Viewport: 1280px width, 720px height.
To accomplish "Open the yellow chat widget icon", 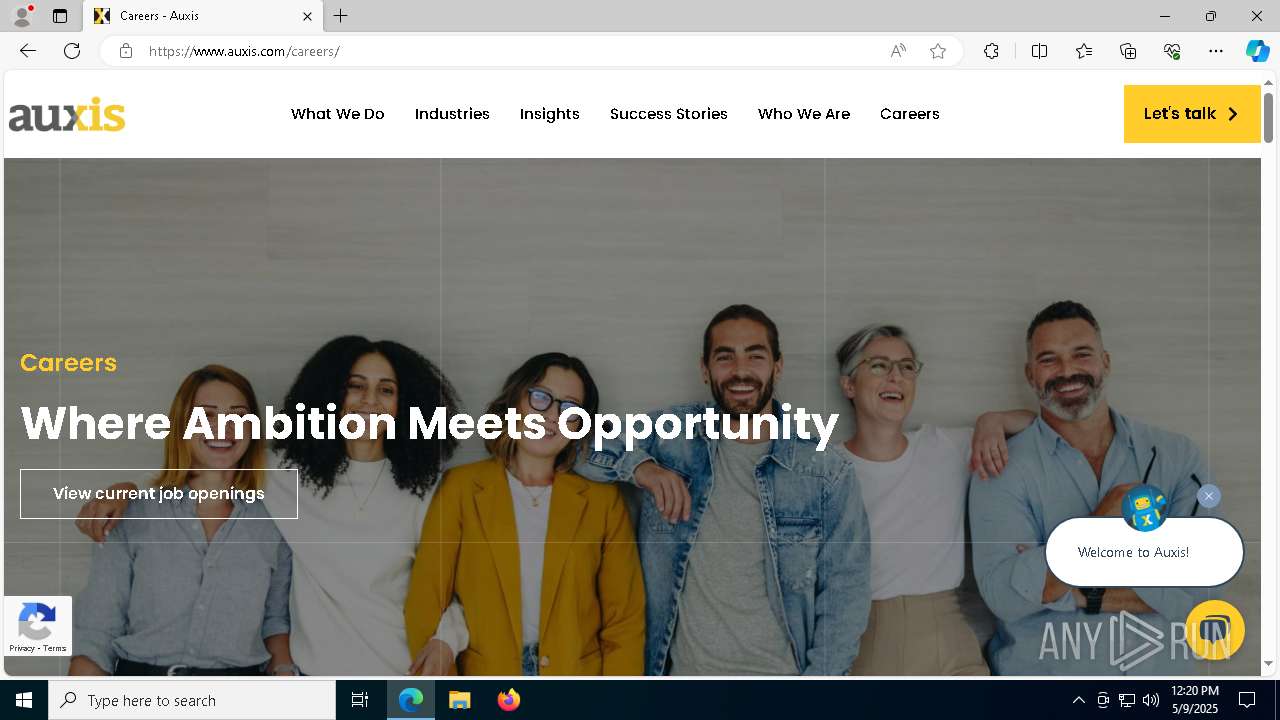I will pyautogui.click(x=1215, y=629).
